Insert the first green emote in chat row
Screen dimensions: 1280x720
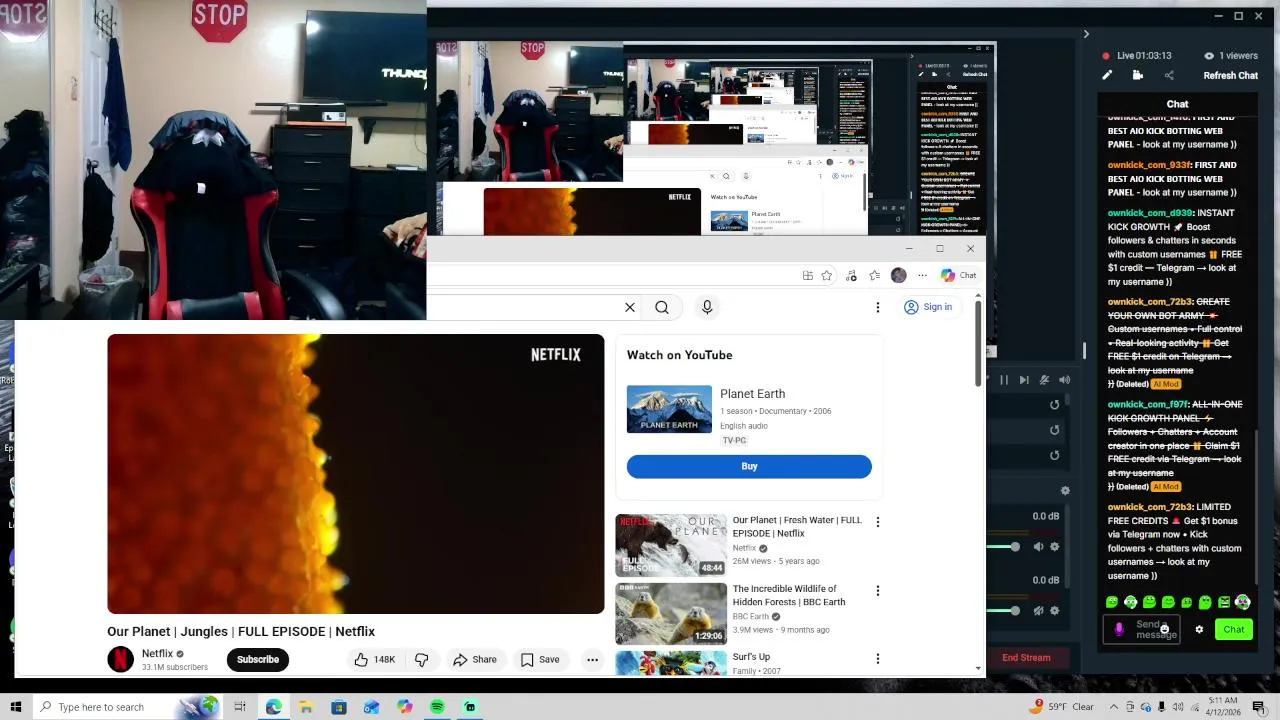pyautogui.click(x=1112, y=602)
